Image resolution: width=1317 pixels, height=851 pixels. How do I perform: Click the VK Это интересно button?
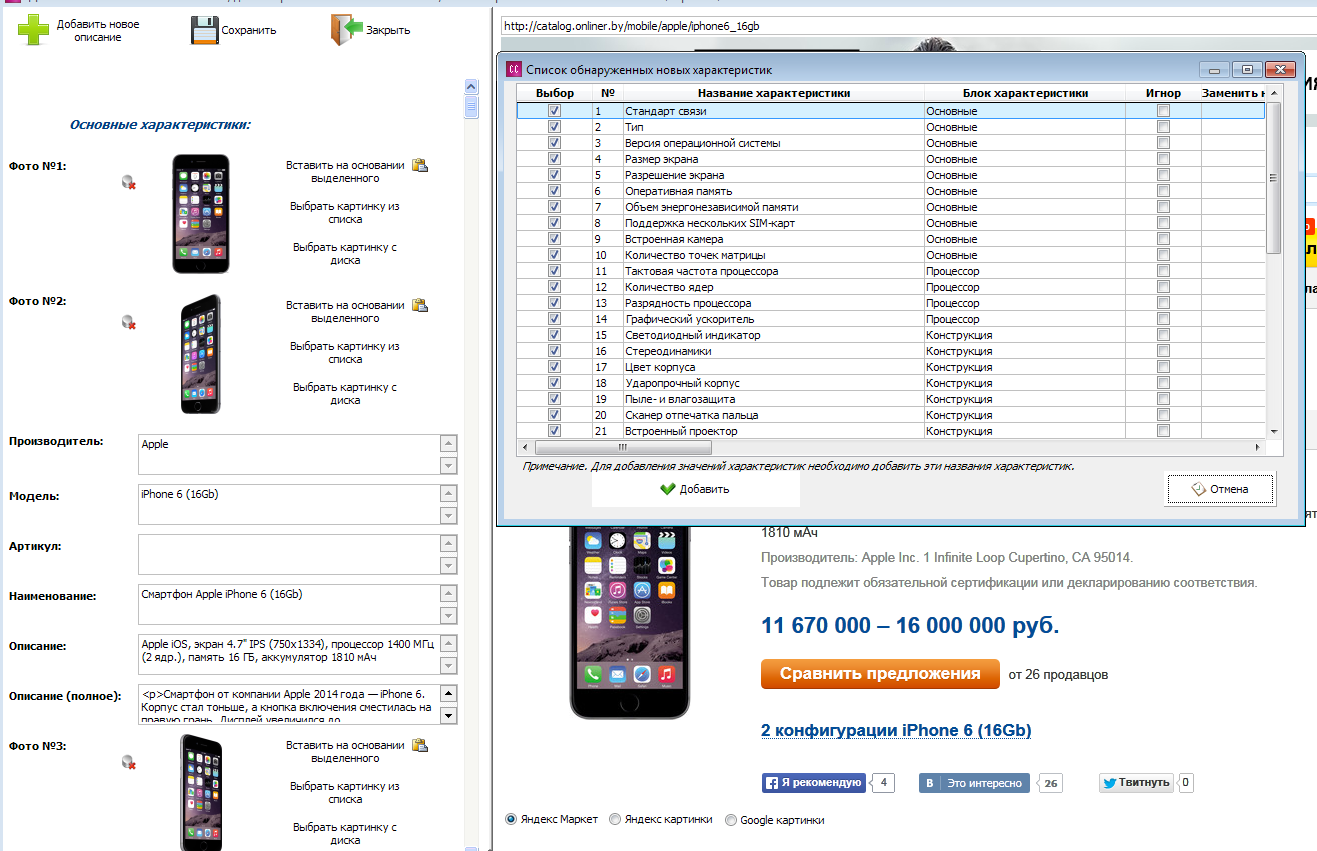[974, 783]
